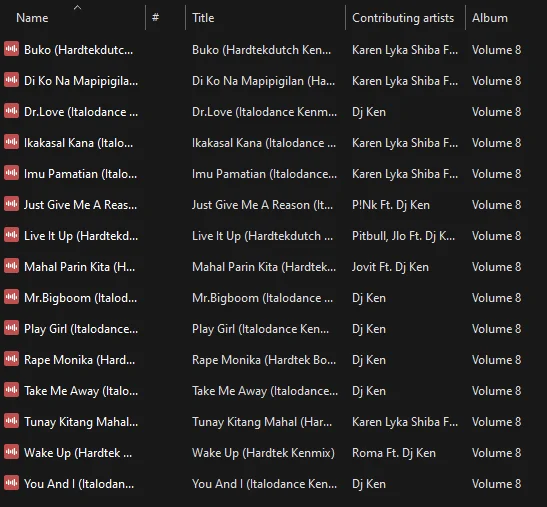Click title You And I (Italodance Ken...

(x=264, y=484)
